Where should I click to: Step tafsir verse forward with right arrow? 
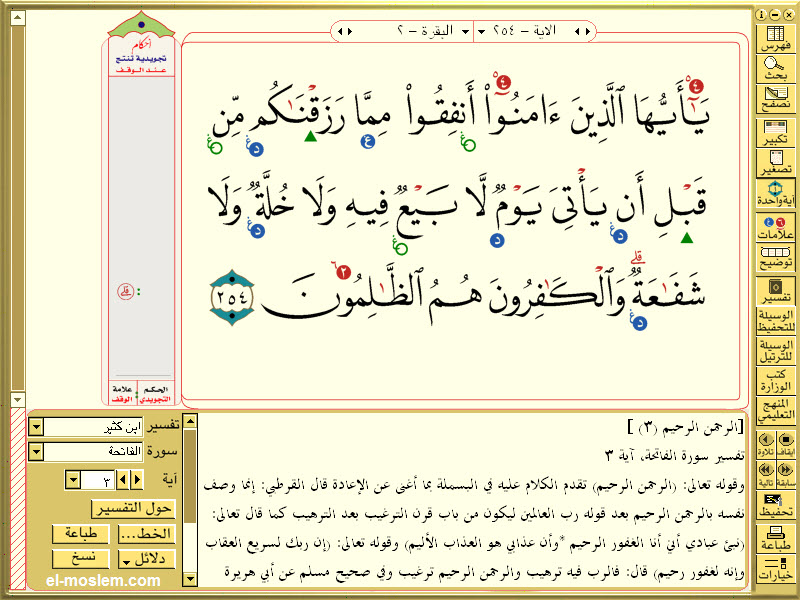pyautogui.click(x=137, y=480)
